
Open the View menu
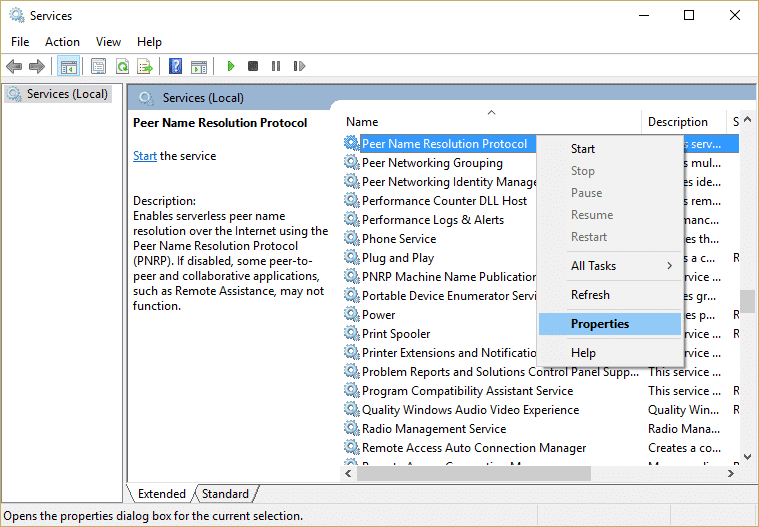tap(108, 42)
